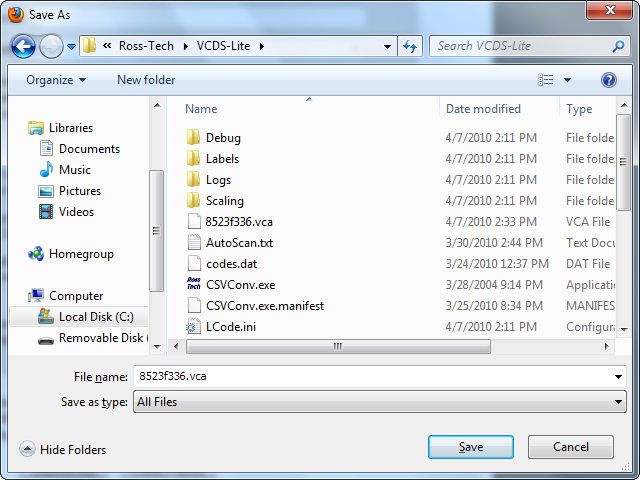This screenshot has width=640, height=480.
Task: Click the Videos filmstrip icon
Action: 46,212
